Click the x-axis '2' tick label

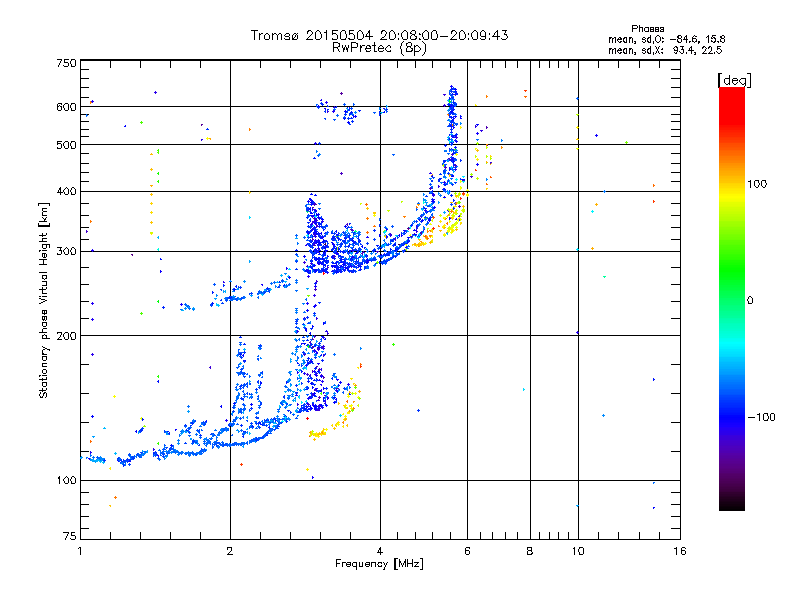(230, 551)
